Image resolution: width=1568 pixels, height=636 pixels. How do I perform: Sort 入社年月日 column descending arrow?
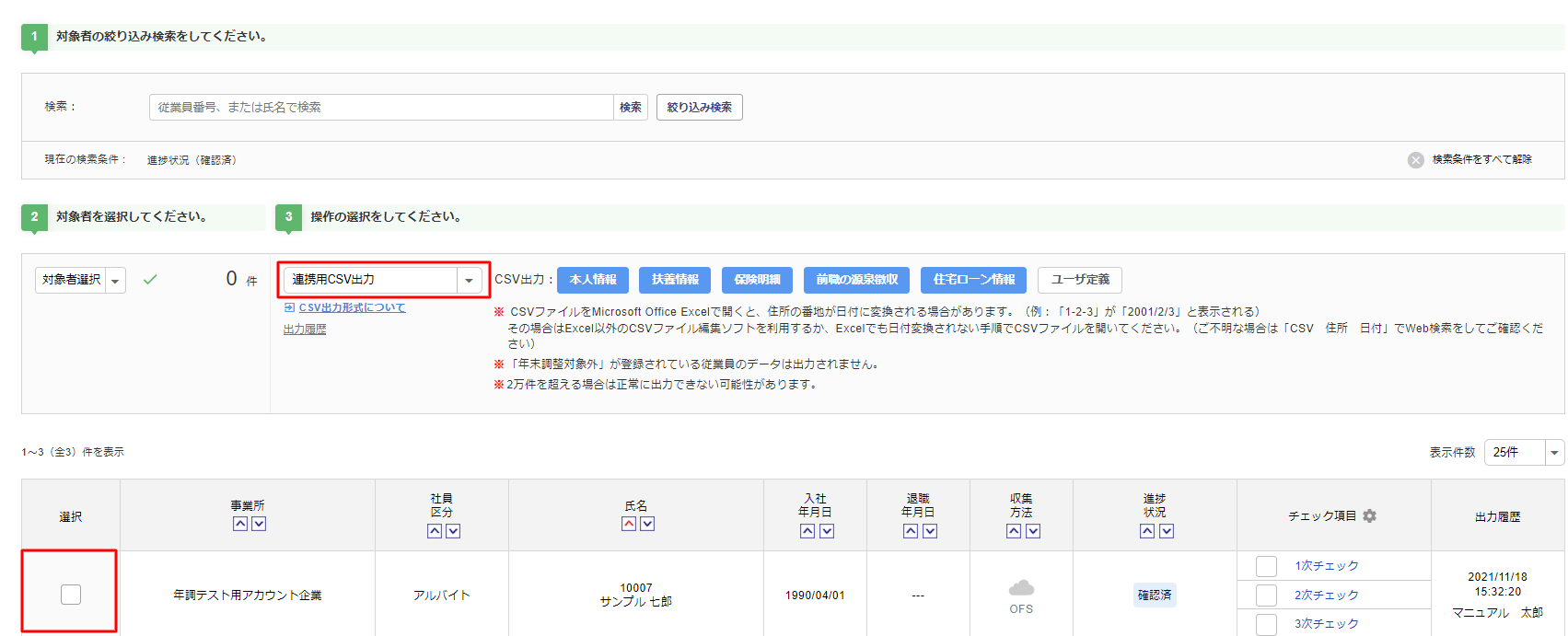coord(827,531)
